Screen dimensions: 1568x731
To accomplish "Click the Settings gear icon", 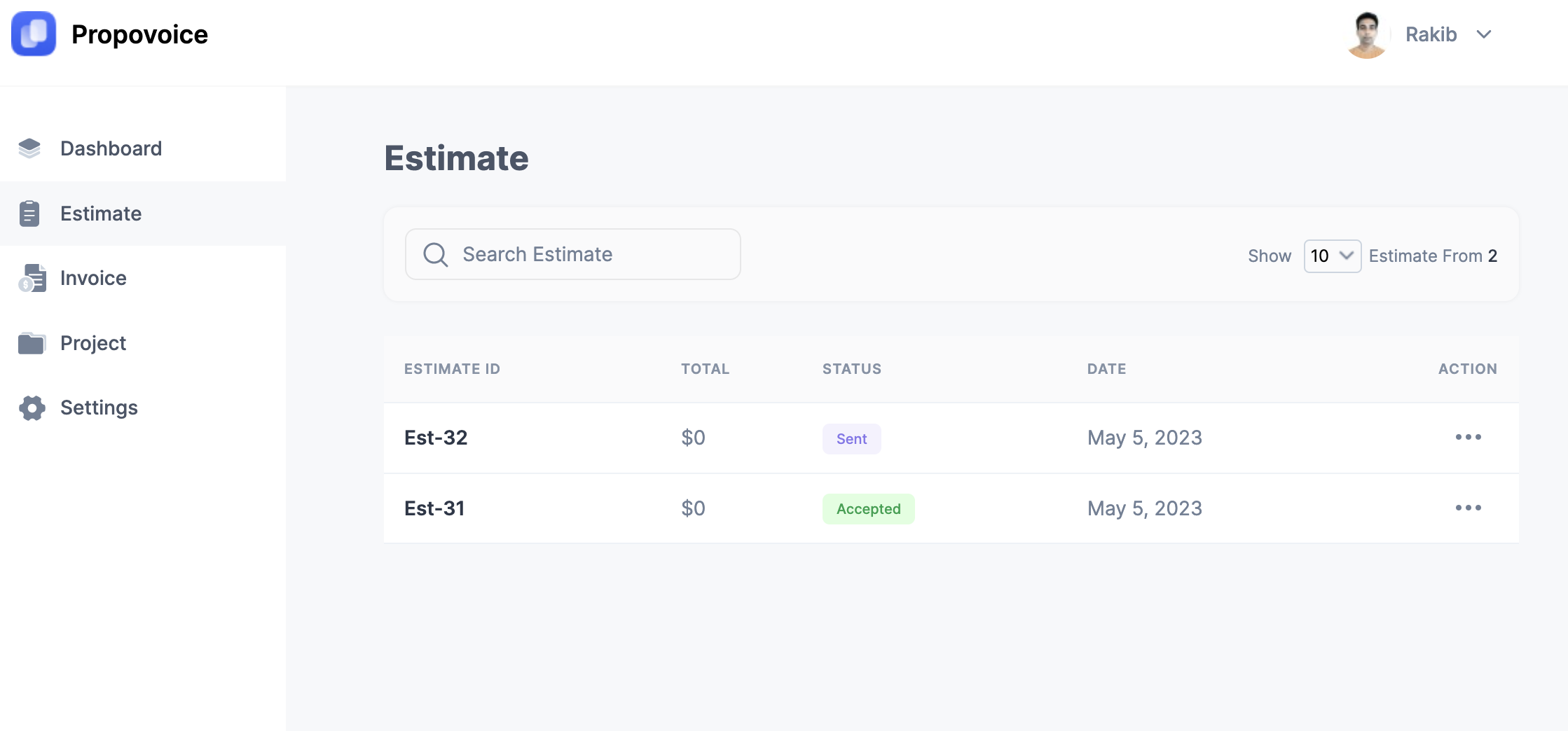I will (x=32, y=408).
